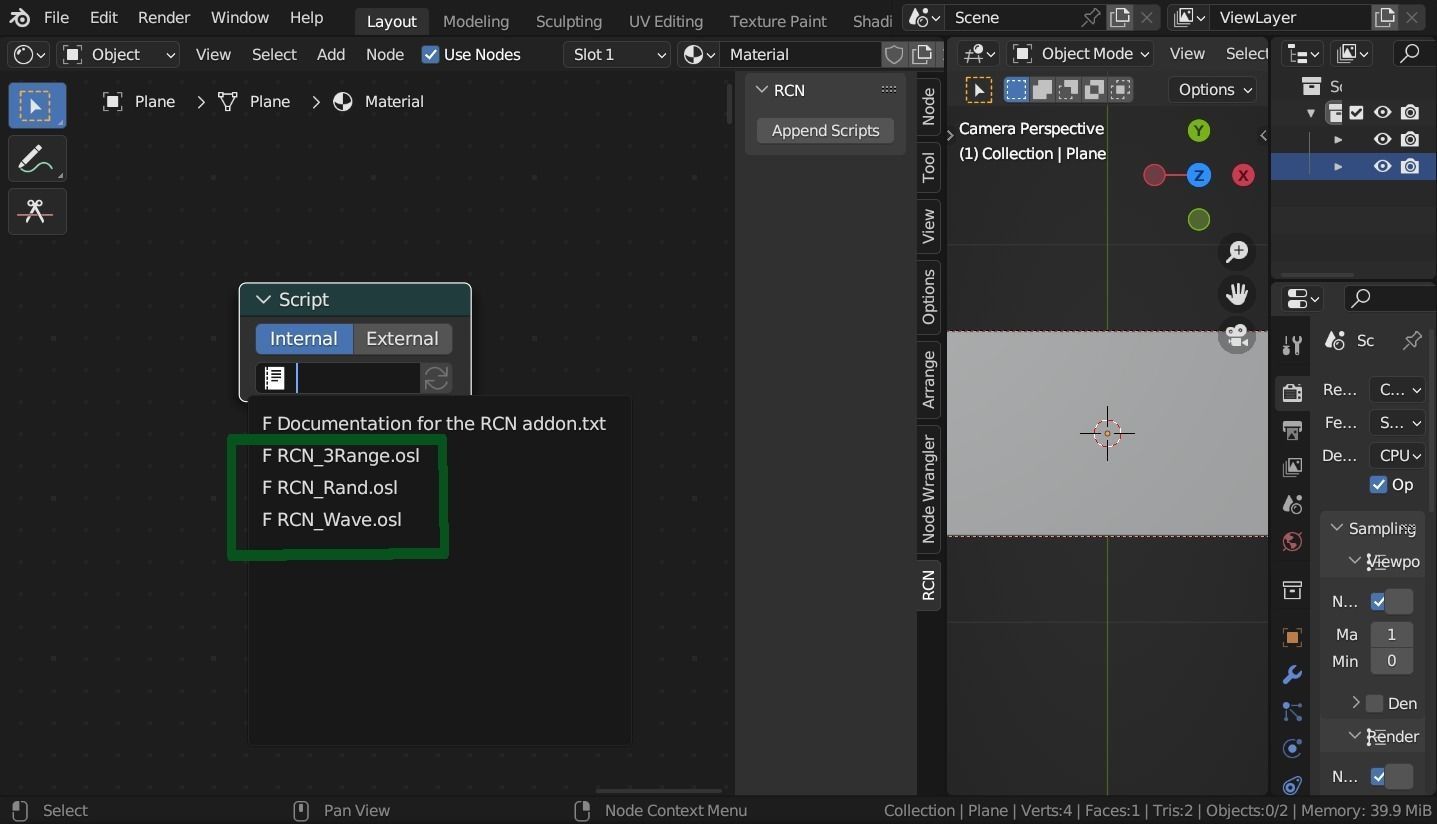Switch to the UV Editing workspace tab
The image size is (1437, 824).
click(x=665, y=21)
